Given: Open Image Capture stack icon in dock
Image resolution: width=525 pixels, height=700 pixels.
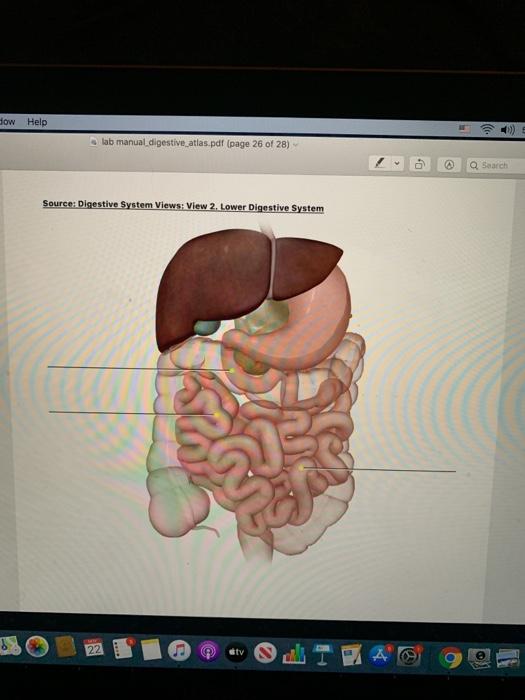Looking at the screenshot, I should pos(480,658).
